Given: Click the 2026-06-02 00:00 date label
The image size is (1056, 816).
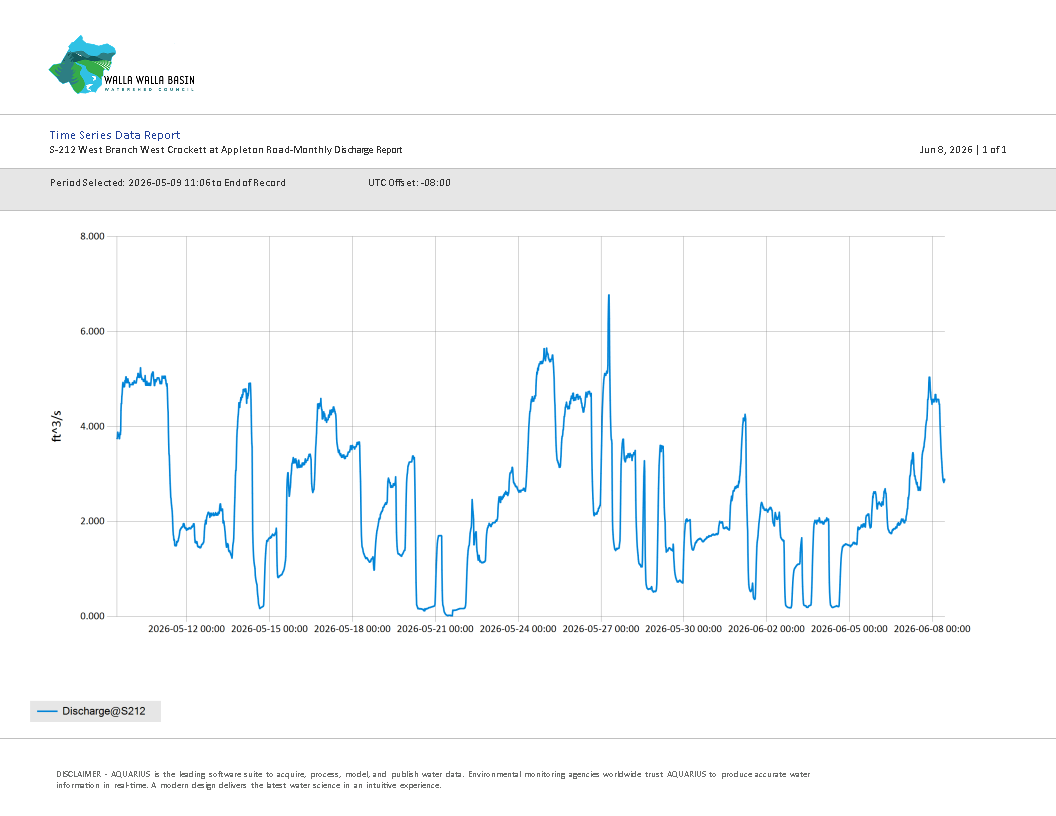Looking at the screenshot, I should (x=766, y=629).
